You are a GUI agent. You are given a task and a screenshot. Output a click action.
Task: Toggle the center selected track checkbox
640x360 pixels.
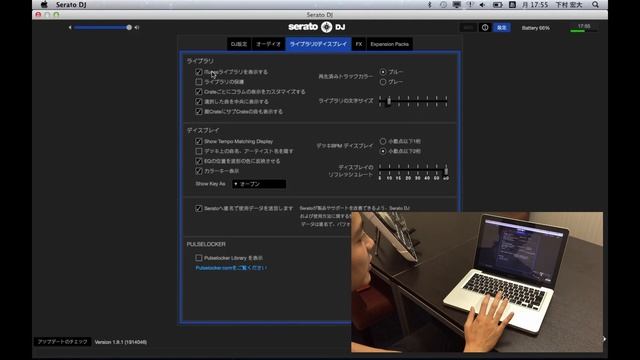click(199, 102)
